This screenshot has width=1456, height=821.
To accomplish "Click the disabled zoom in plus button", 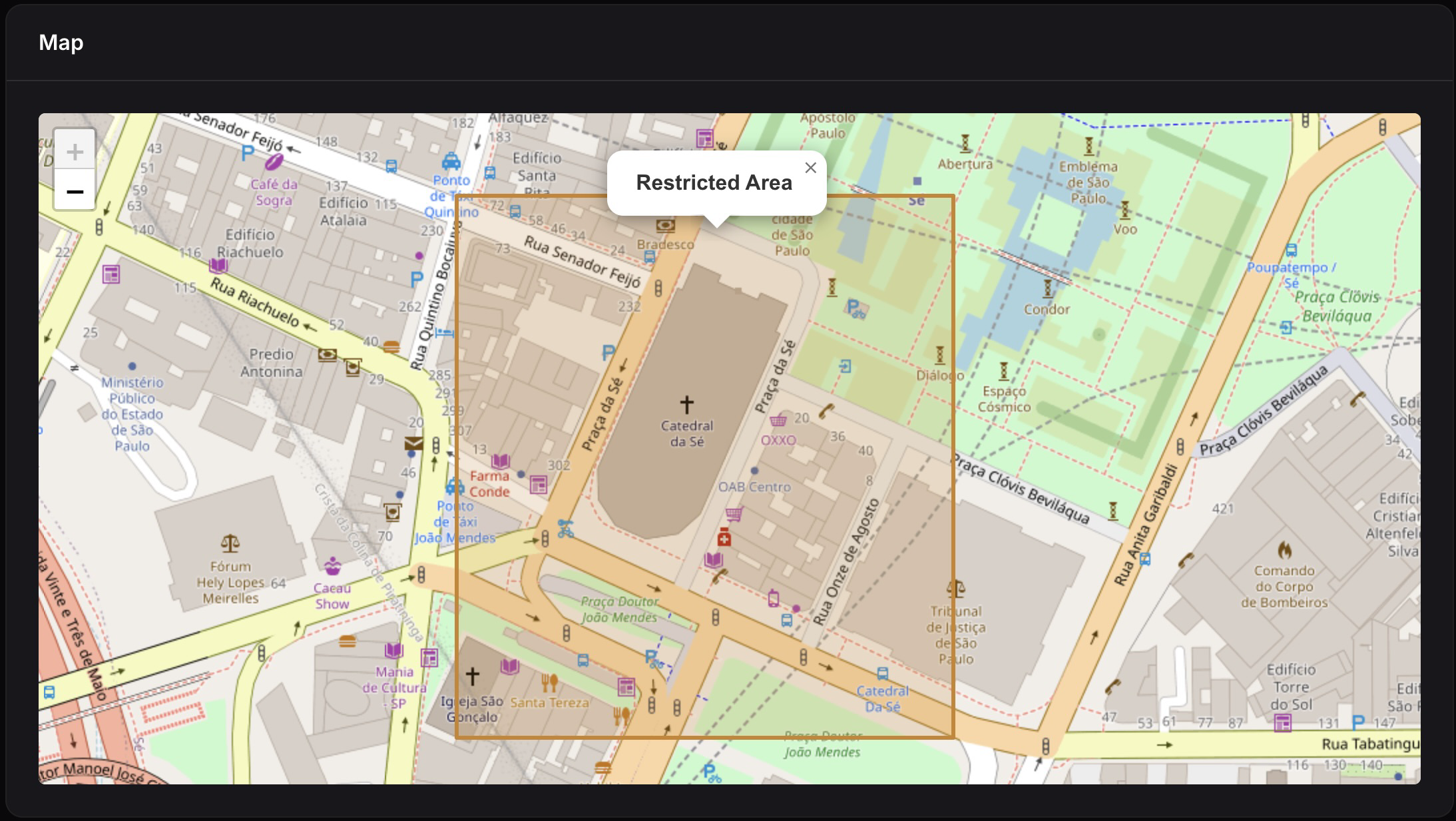I will (x=75, y=152).
